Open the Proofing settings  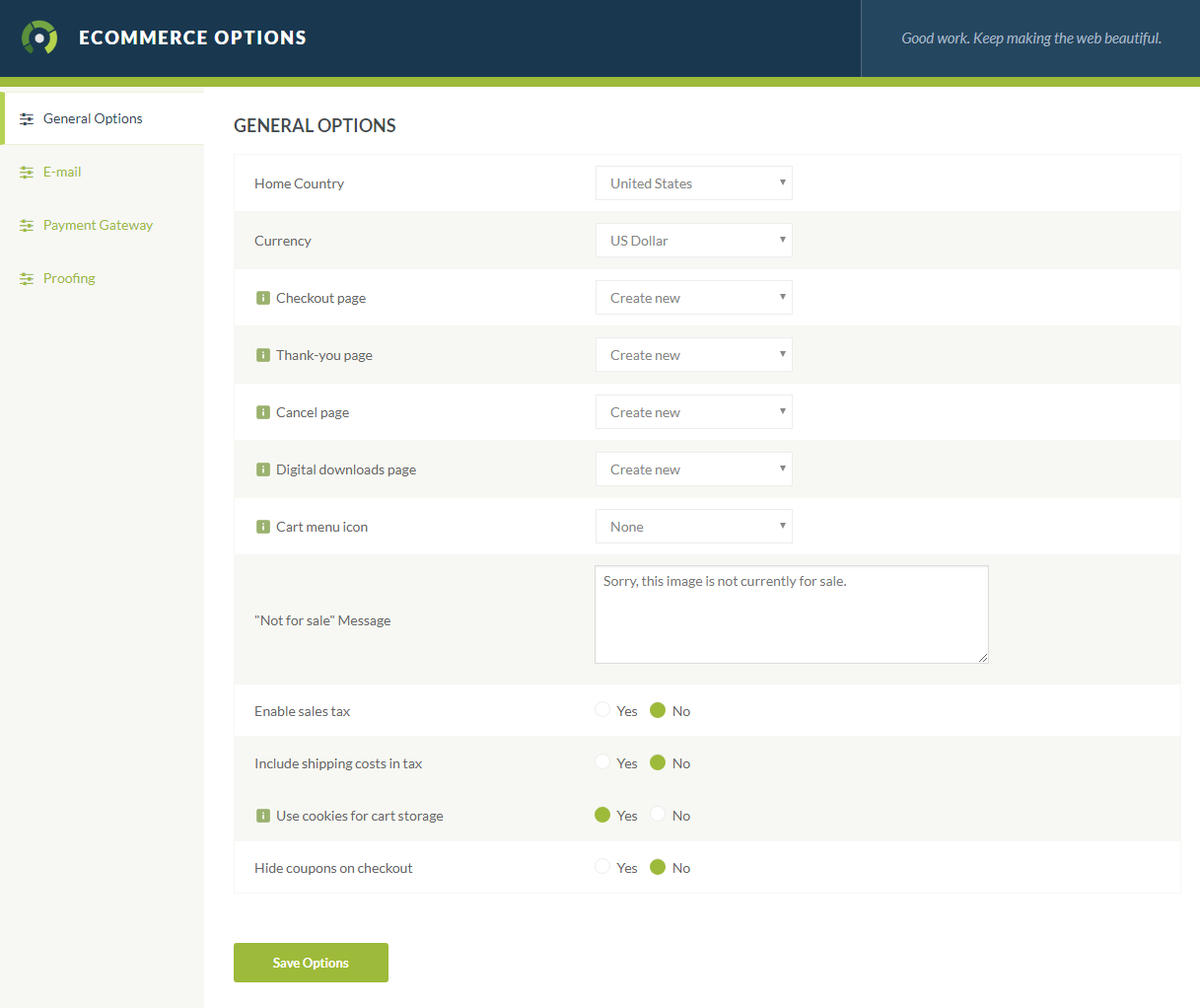69,278
